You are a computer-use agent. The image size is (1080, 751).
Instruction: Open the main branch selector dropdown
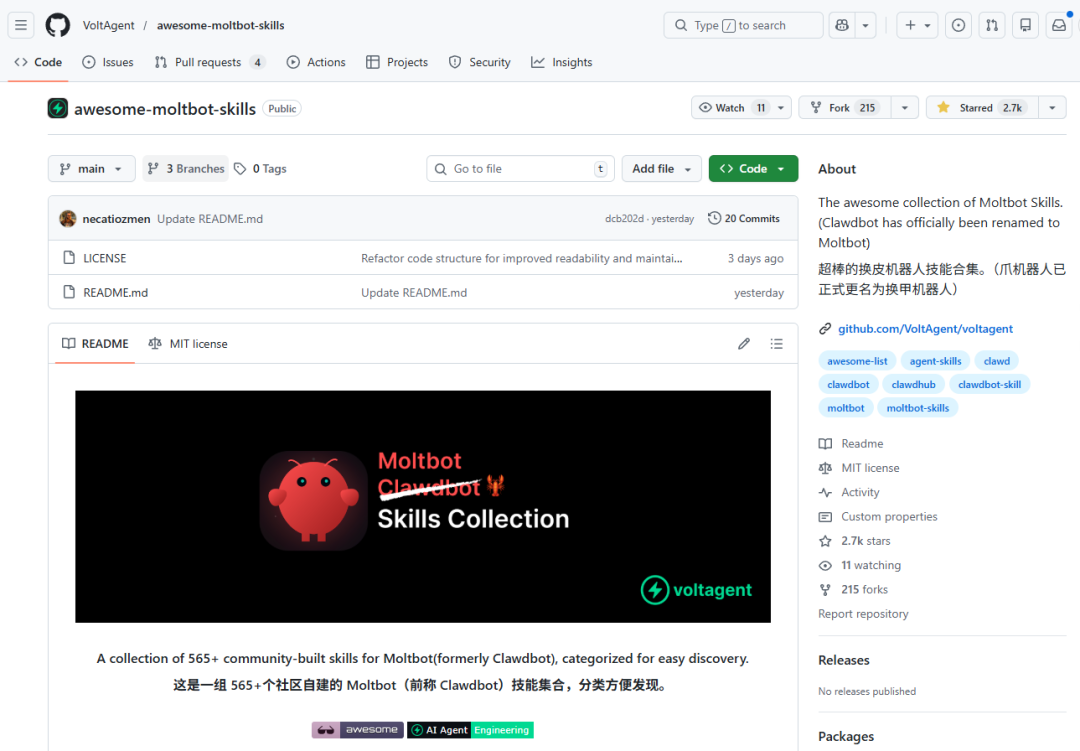coord(91,169)
